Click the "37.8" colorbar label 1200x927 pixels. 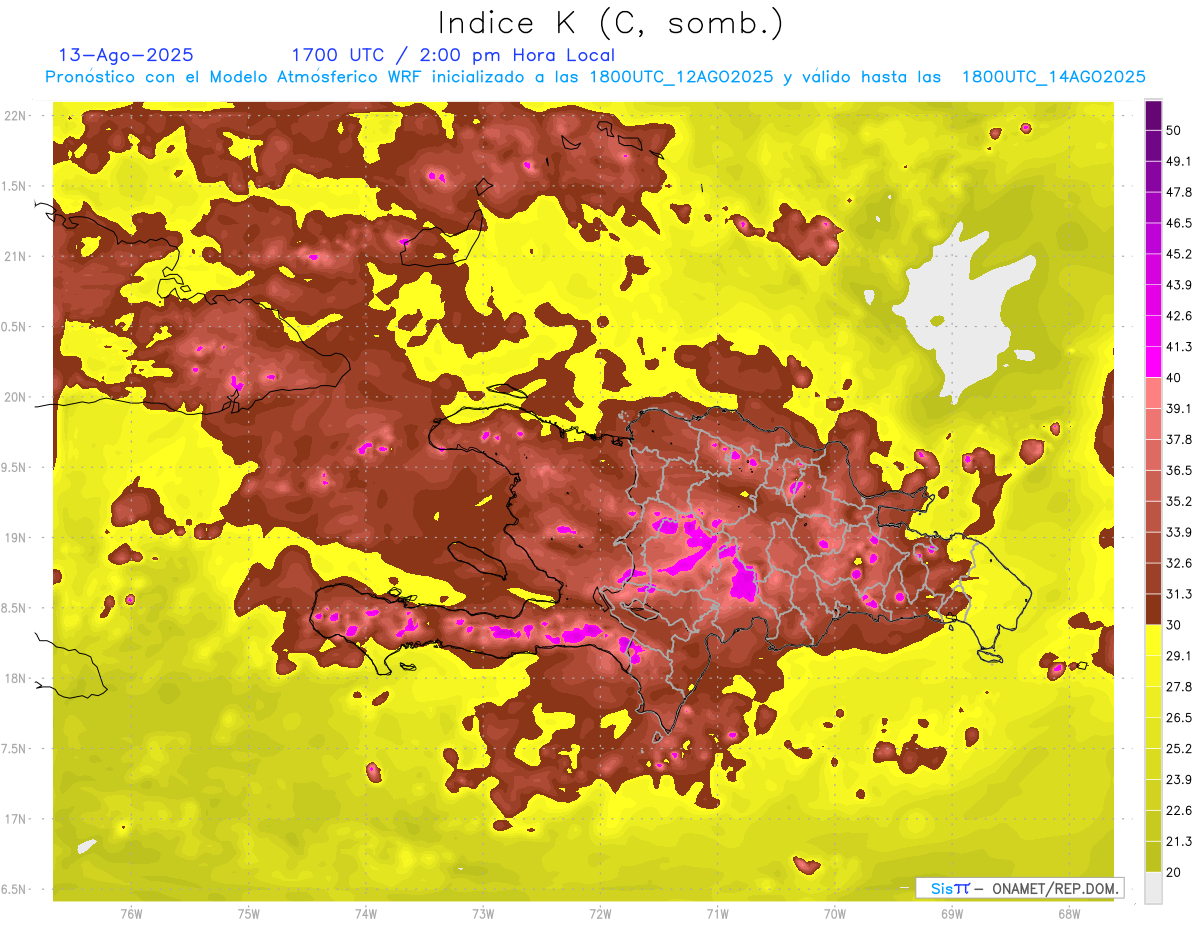[x=1178, y=439]
